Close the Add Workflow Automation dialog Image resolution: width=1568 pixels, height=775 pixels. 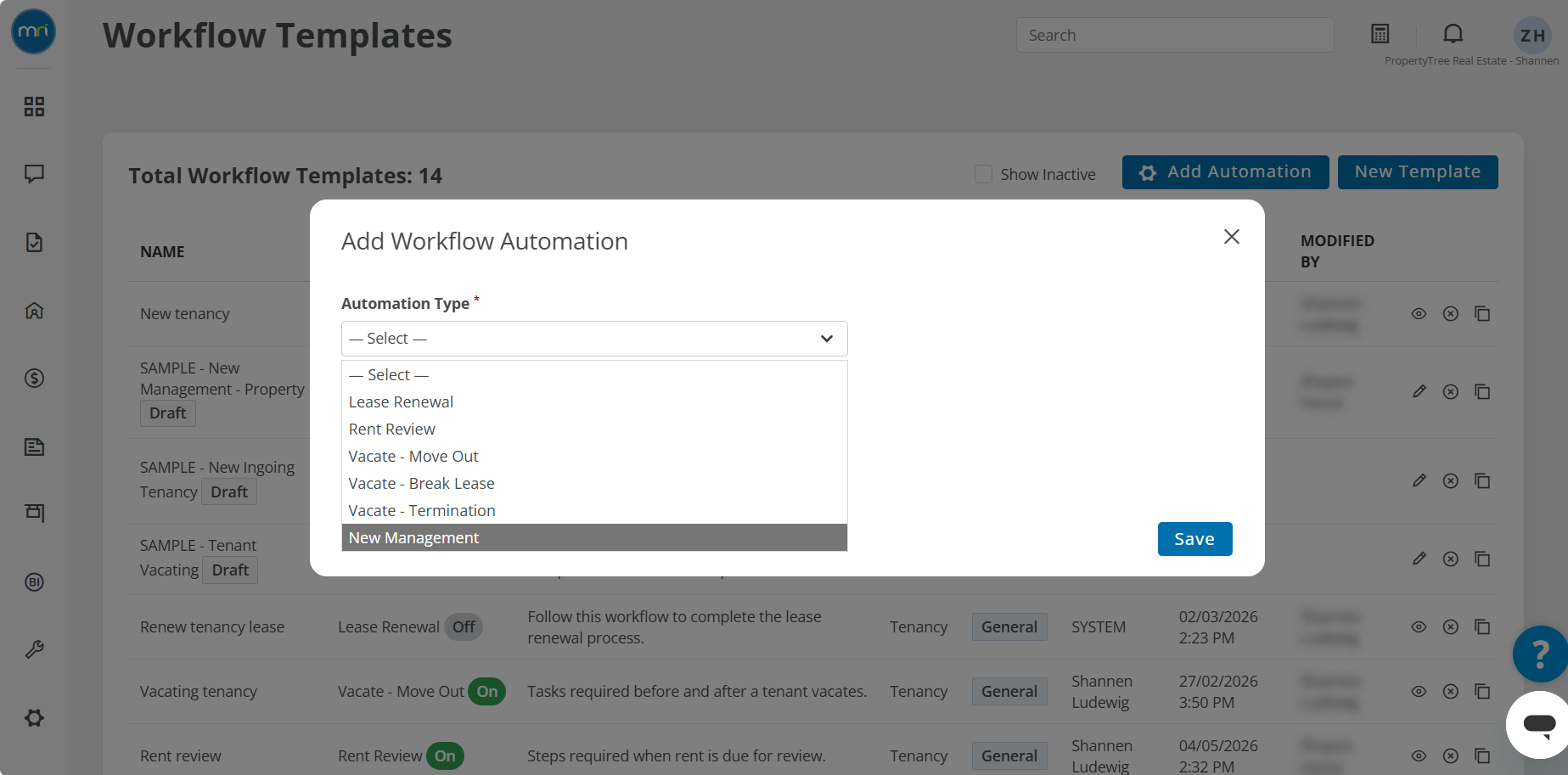click(1232, 237)
